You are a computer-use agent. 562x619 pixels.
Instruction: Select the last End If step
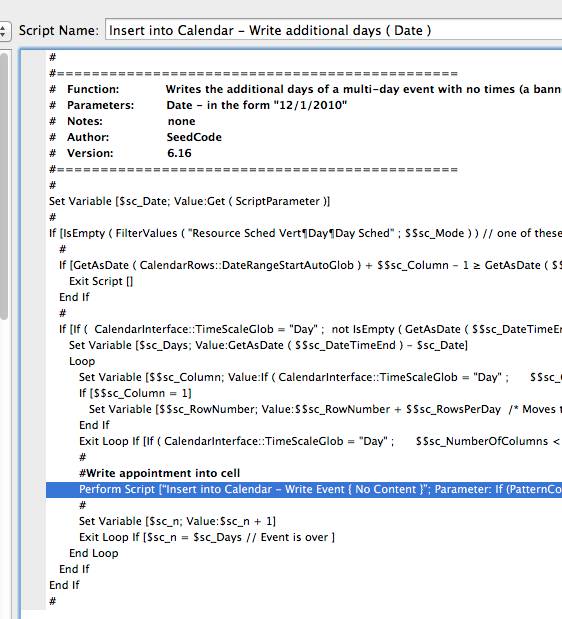64,585
